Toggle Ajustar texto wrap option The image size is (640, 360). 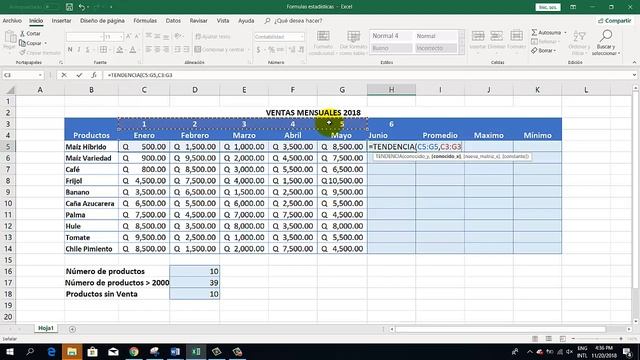(213, 37)
